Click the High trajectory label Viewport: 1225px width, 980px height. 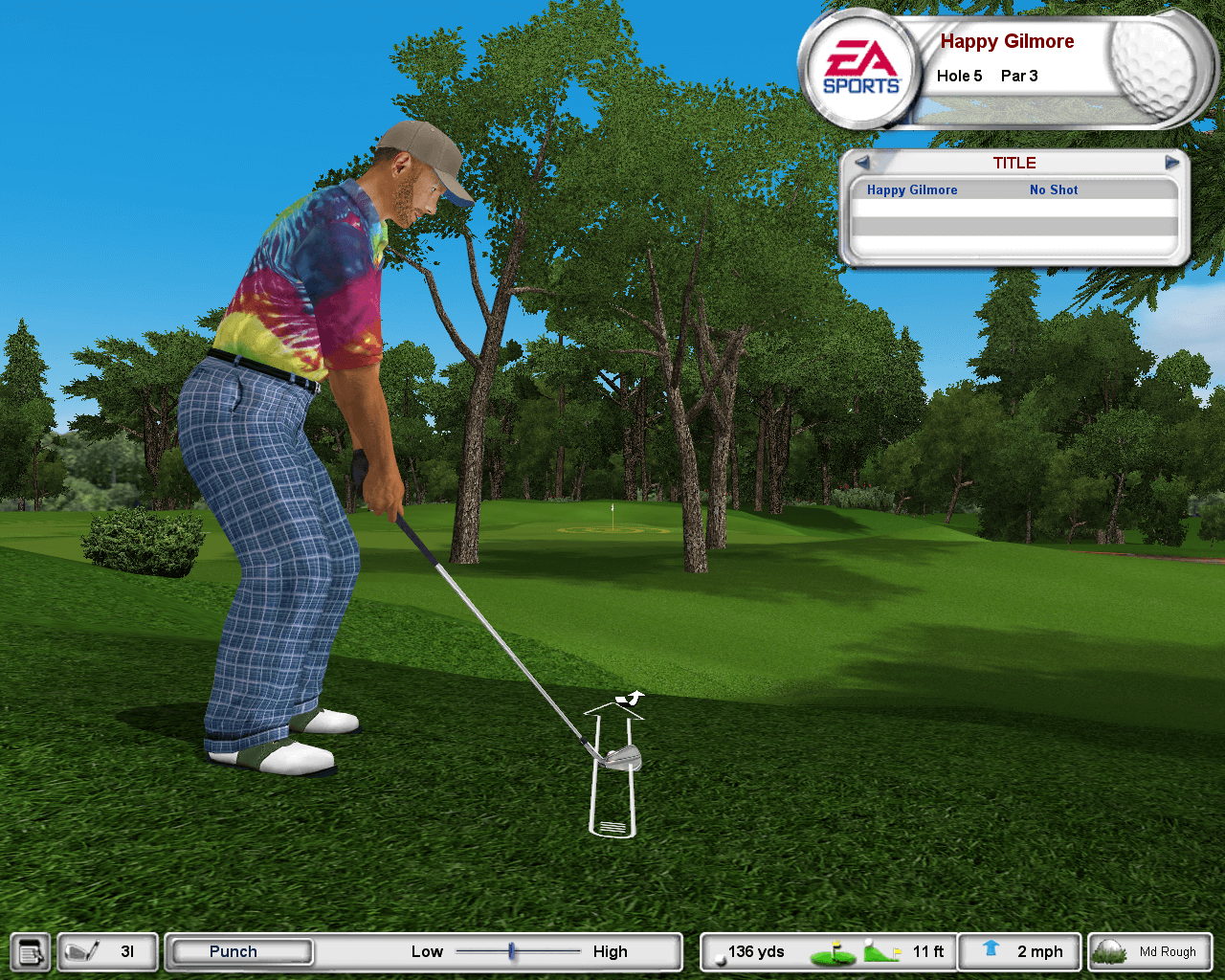(610, 951)
